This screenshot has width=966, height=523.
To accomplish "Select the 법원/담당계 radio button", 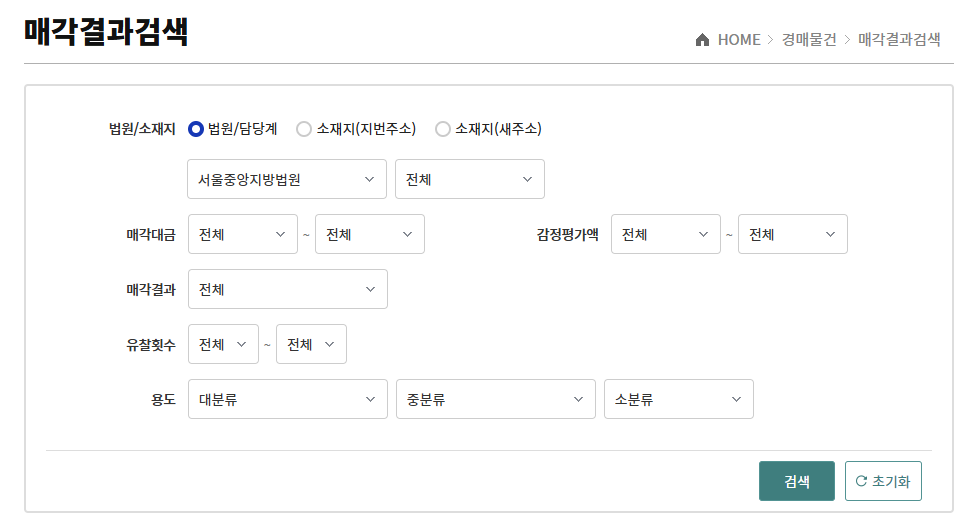I will pos(196,129).
